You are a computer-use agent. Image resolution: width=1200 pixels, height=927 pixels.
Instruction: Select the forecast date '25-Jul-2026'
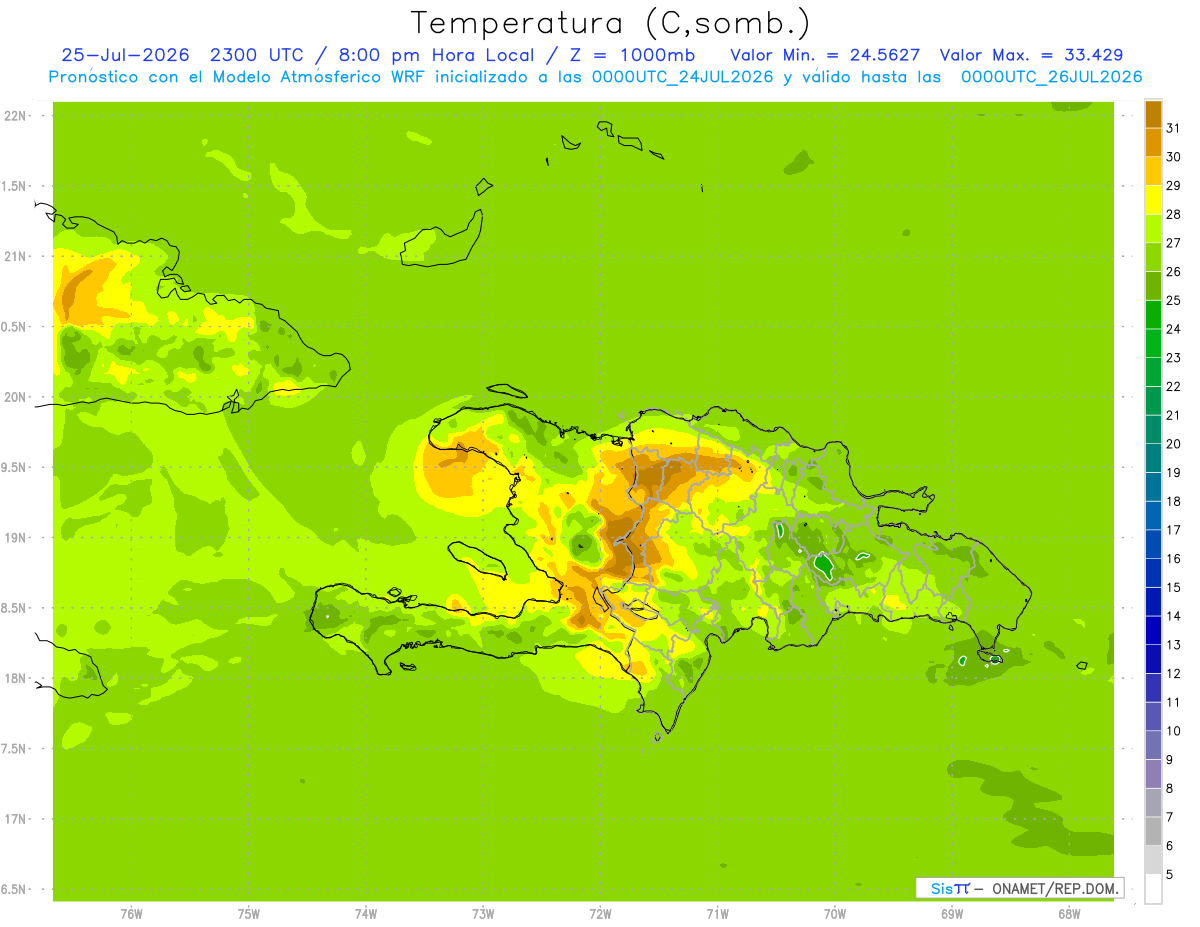pos(125,55)
